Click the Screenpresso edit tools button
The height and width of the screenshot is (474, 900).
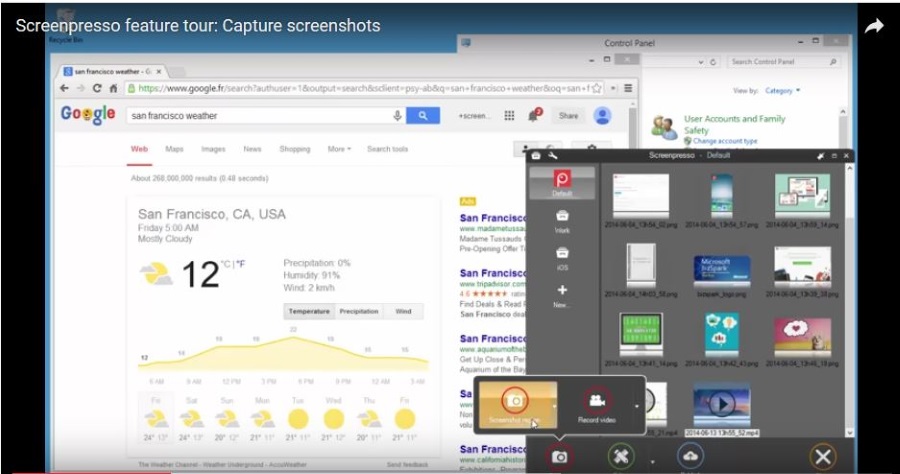621,457
